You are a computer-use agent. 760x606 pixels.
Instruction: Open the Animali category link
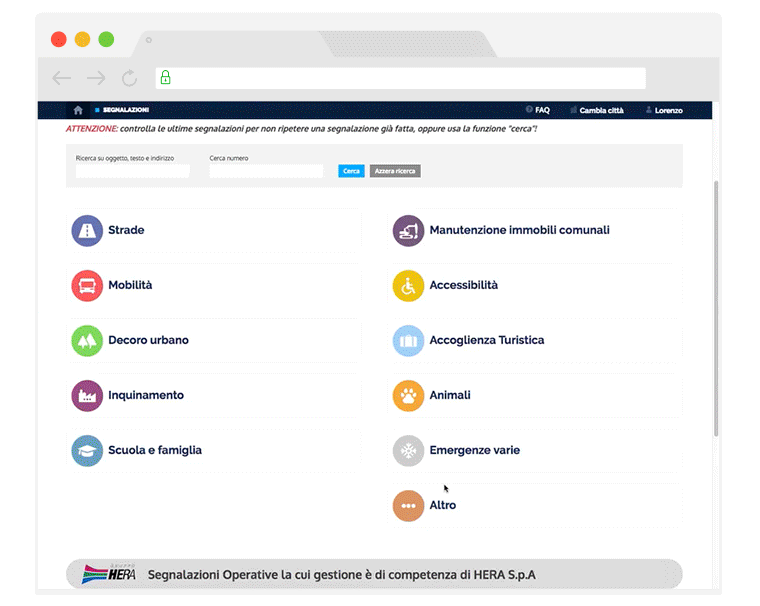(450, 395)
